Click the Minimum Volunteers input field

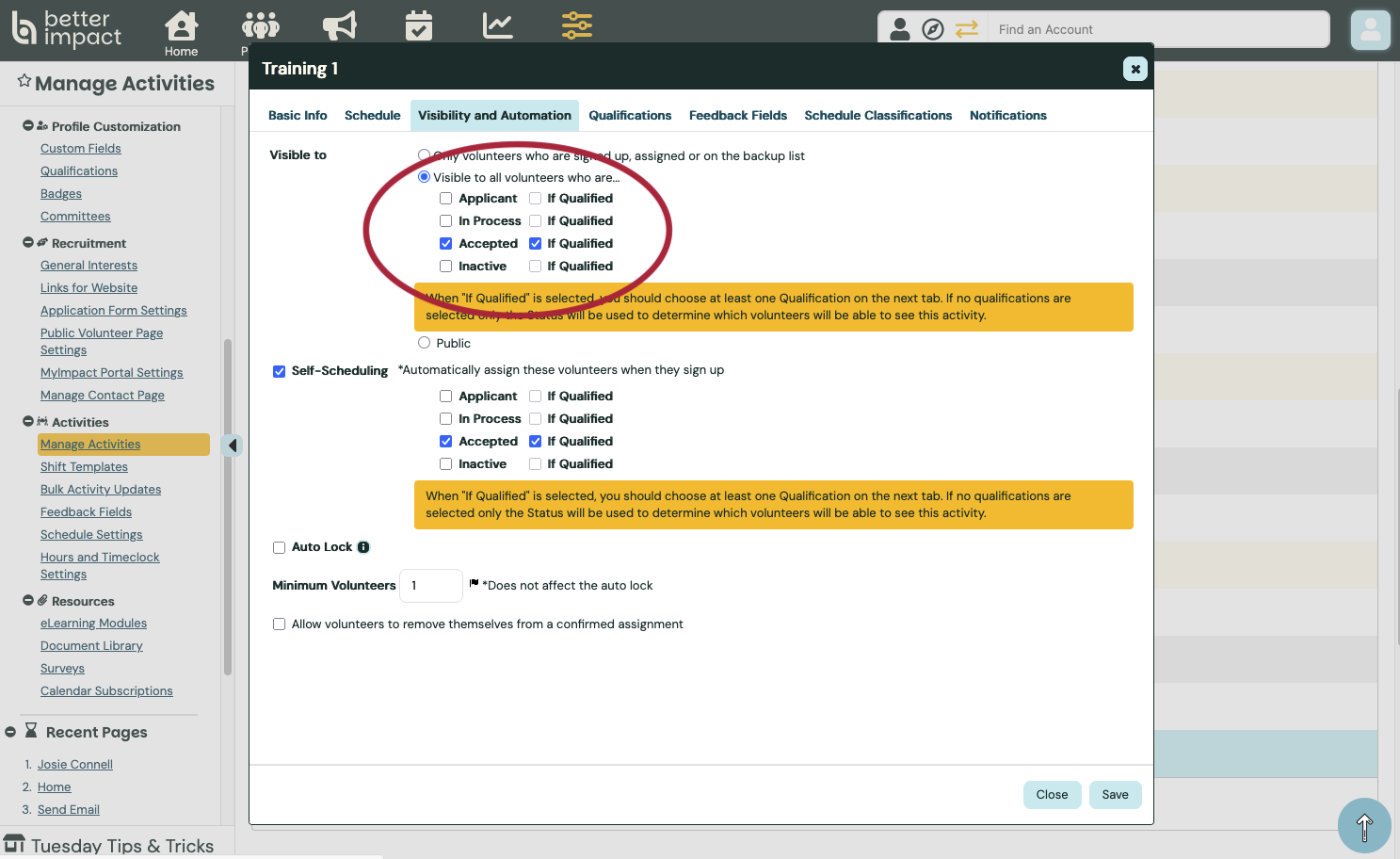tap(430, 586)
